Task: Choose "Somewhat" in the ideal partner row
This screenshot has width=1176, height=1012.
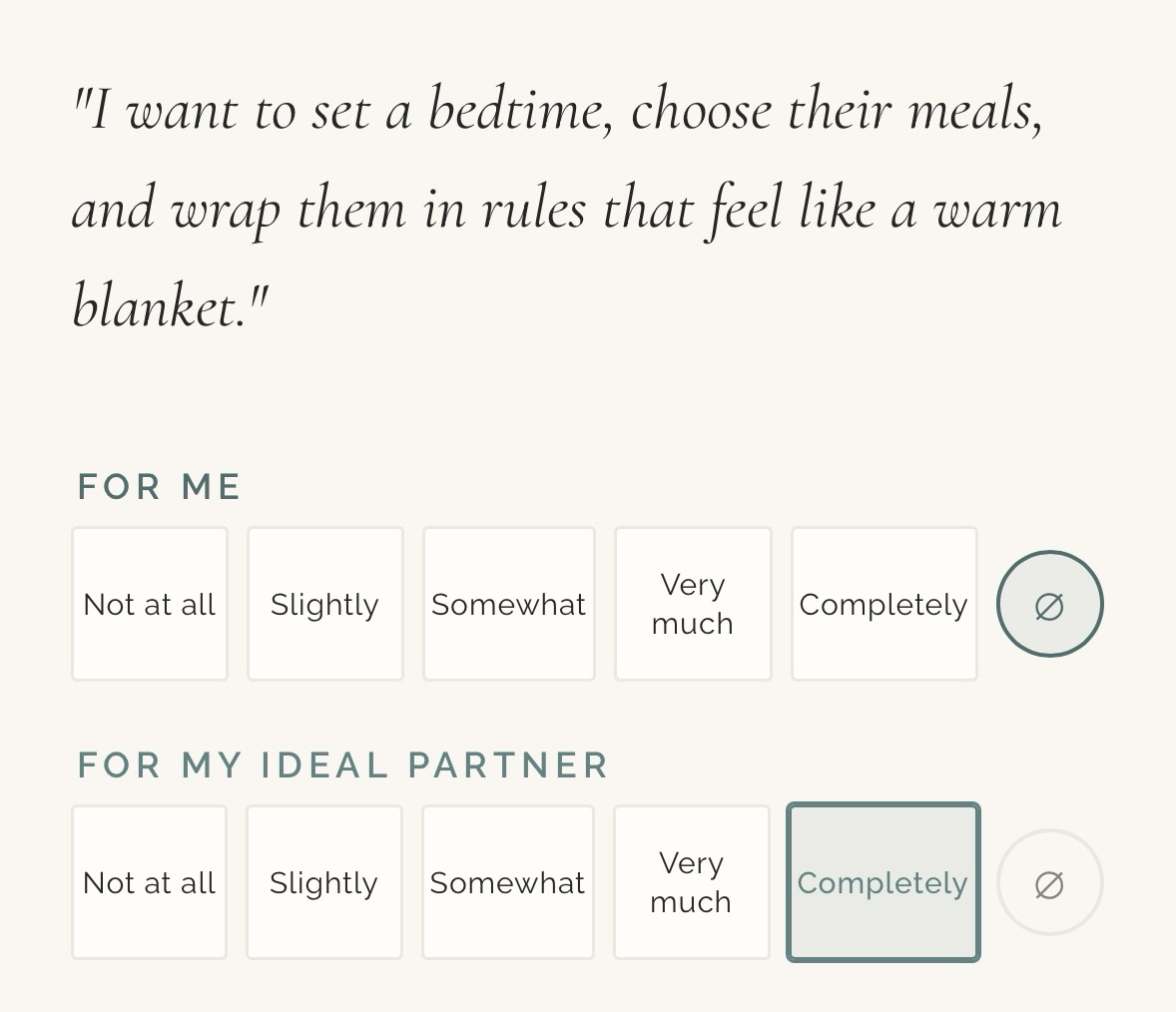Action: tap(508, 883)
